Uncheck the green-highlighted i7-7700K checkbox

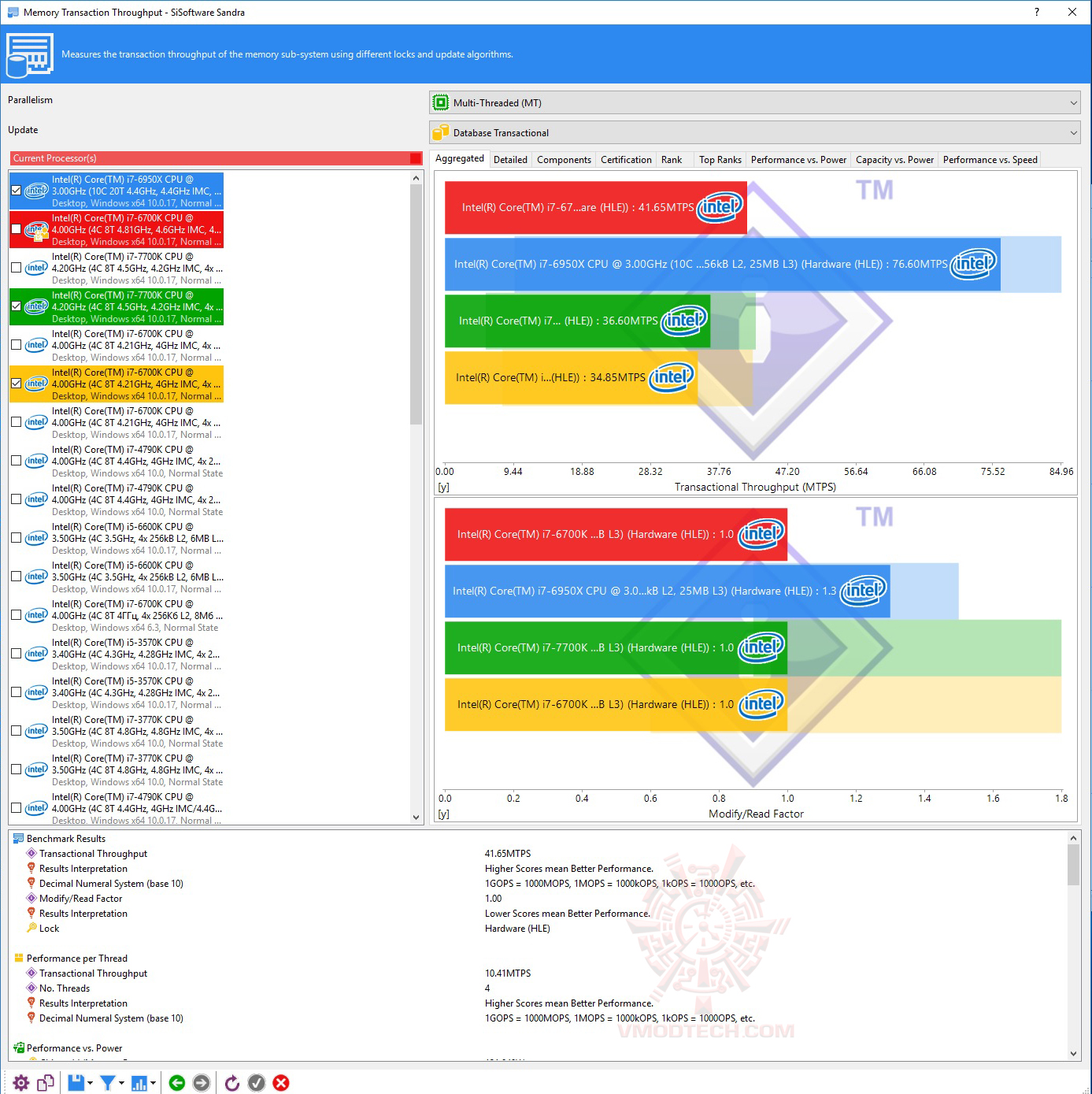tap(17, 306)
